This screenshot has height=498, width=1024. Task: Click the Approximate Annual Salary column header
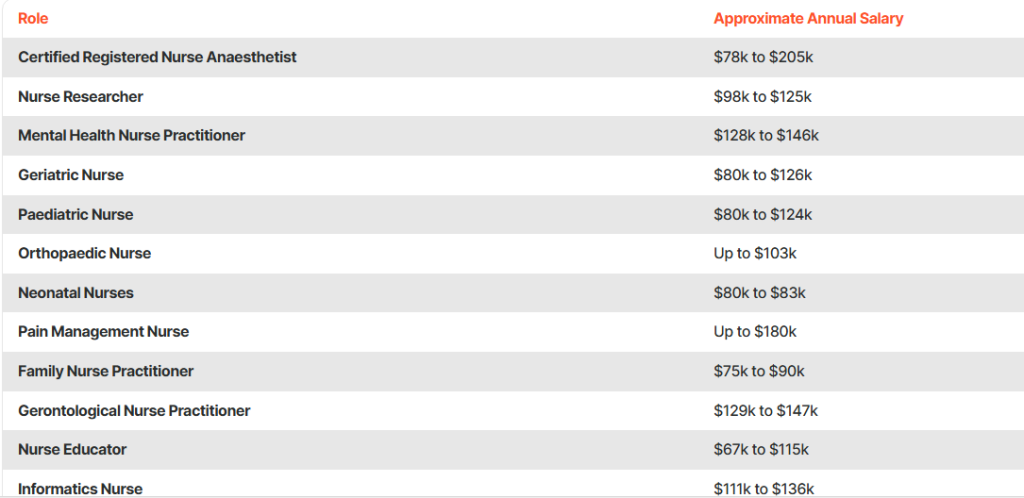(808, 18)
